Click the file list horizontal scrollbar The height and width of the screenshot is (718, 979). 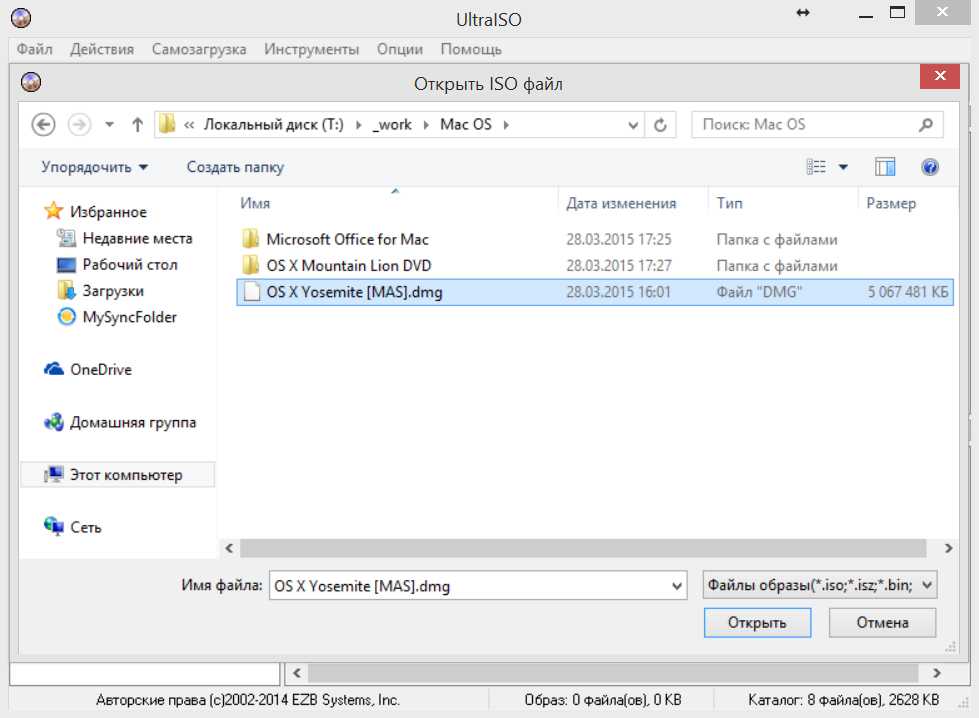tap(583, 548)
